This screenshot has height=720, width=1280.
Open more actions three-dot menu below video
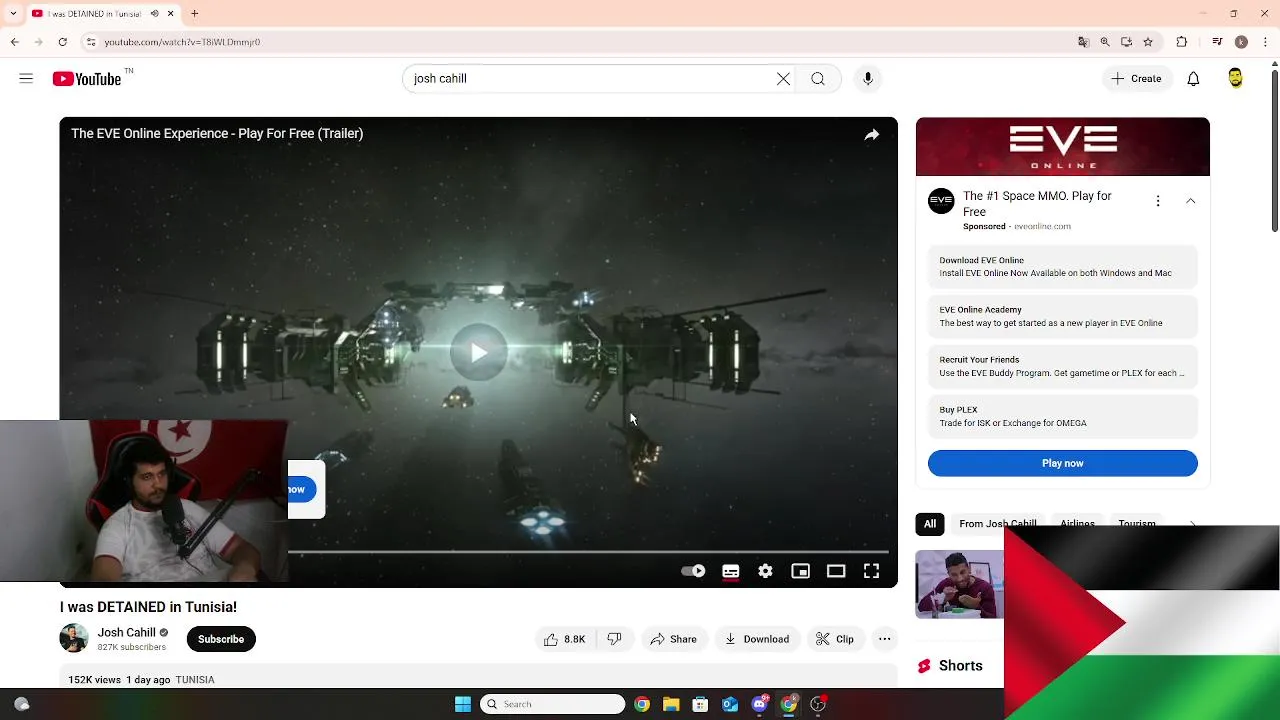pos(884,639)
